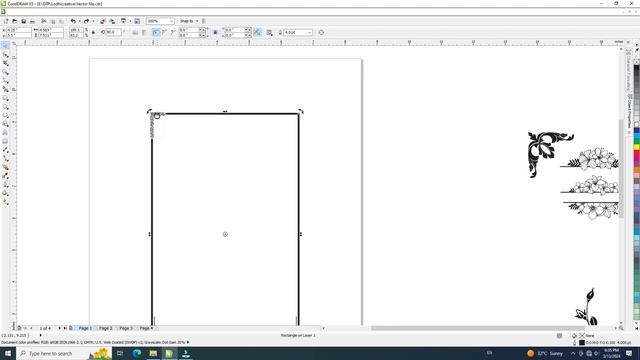Switch to the Page 4 tab
This screenshot has height=360, width=640.
(146, 328)
